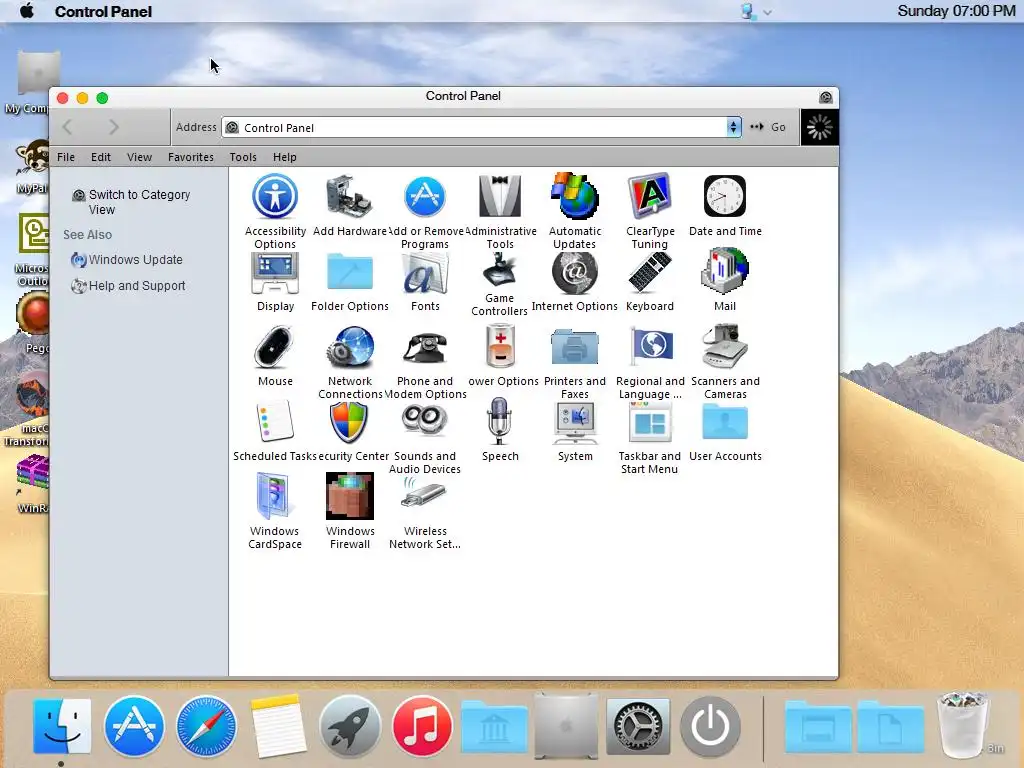1024x768 pixels.
Task: Open App Store in the dock
Action: [x=134, y=726]
